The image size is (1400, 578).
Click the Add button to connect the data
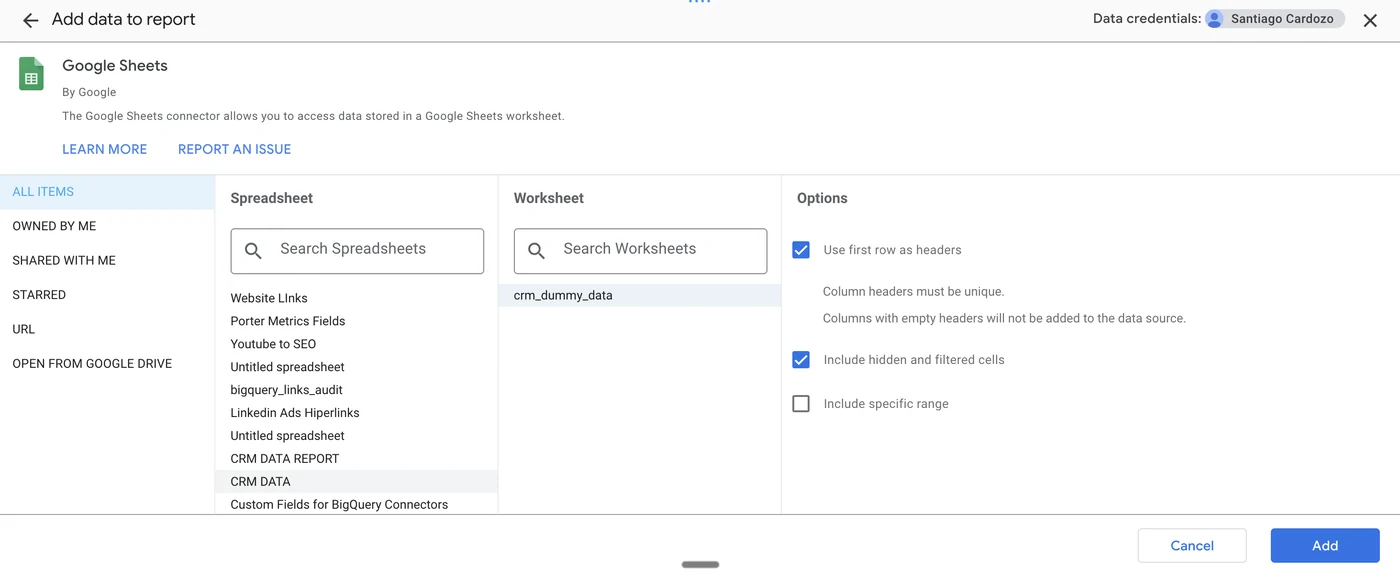click(x=1325, y=545)
